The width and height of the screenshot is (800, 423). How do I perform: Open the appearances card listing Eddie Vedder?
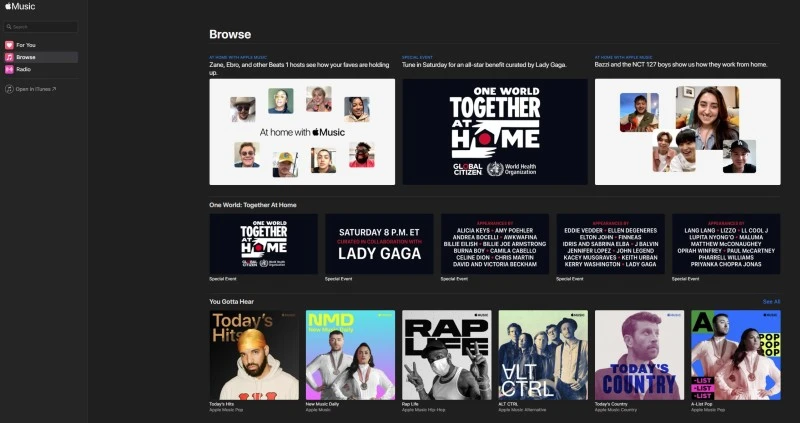pyautogui.click(x=610, y=244)
